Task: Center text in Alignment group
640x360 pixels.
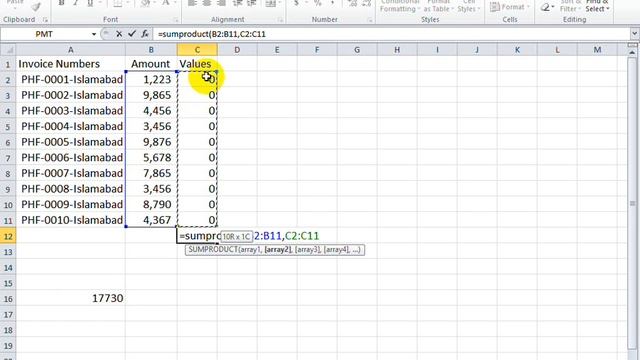Action: click(x=207, y=3)
